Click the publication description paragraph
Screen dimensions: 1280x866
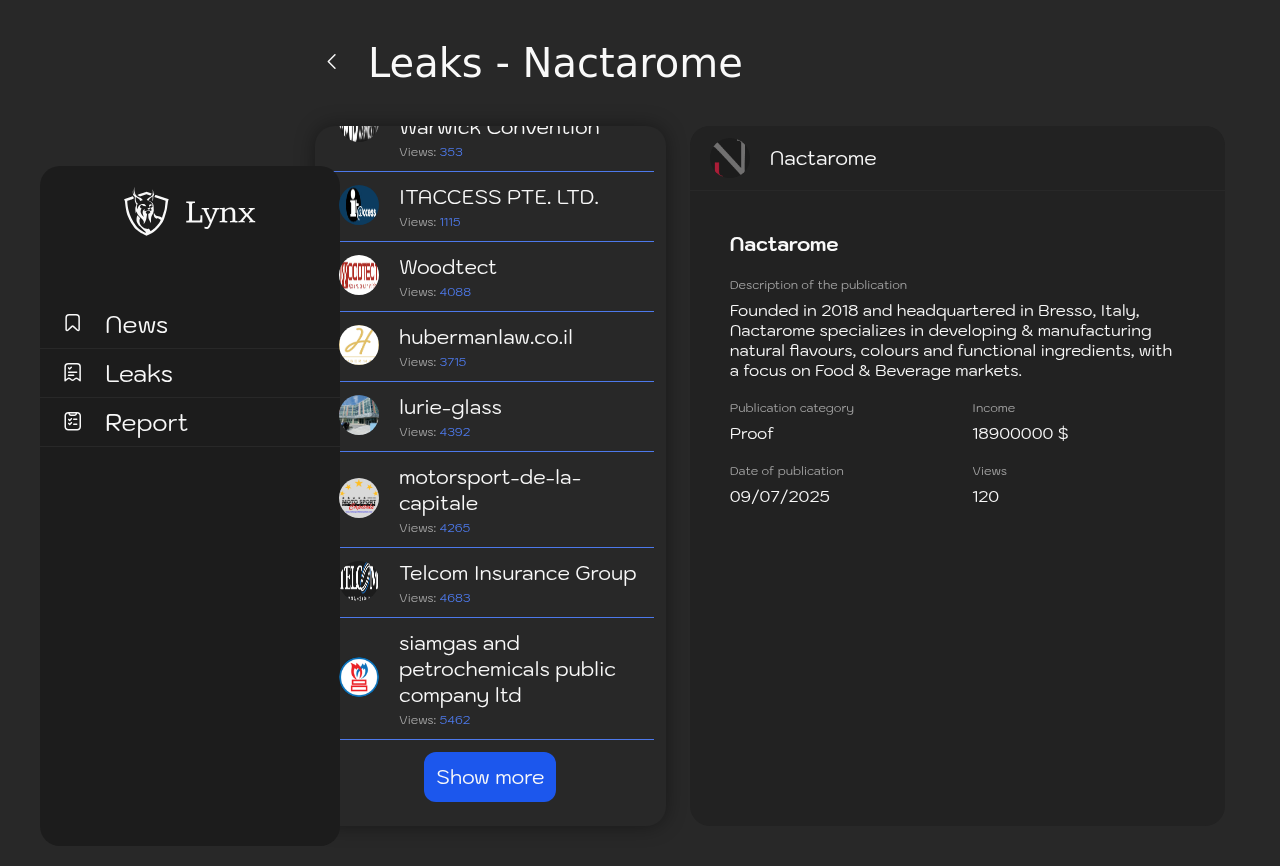(x=951, y=340)
